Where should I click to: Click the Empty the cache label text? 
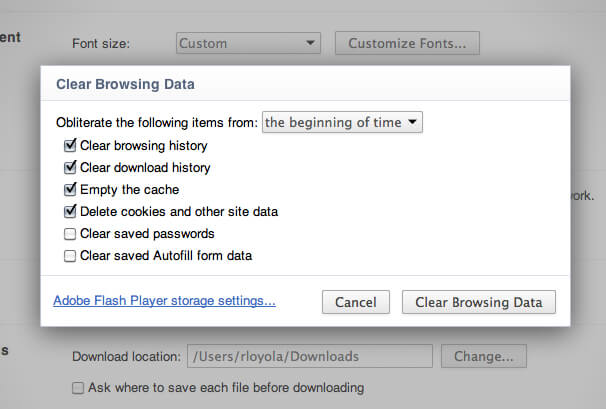[130, 189]
